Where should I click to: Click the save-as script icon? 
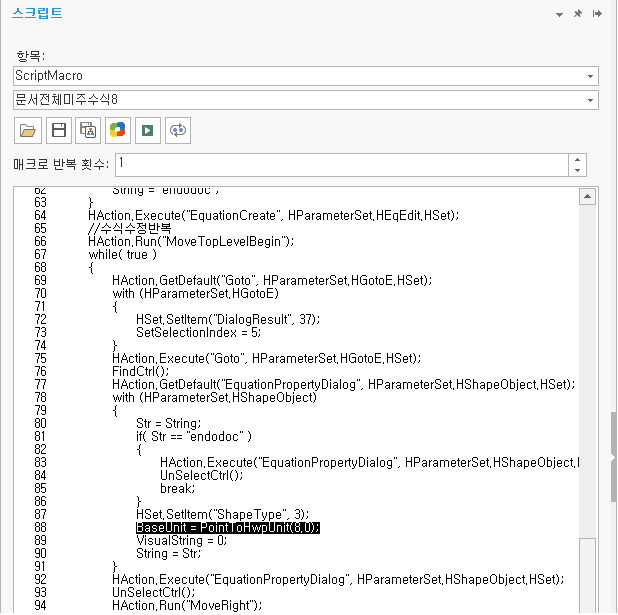[x=88, y=130]
